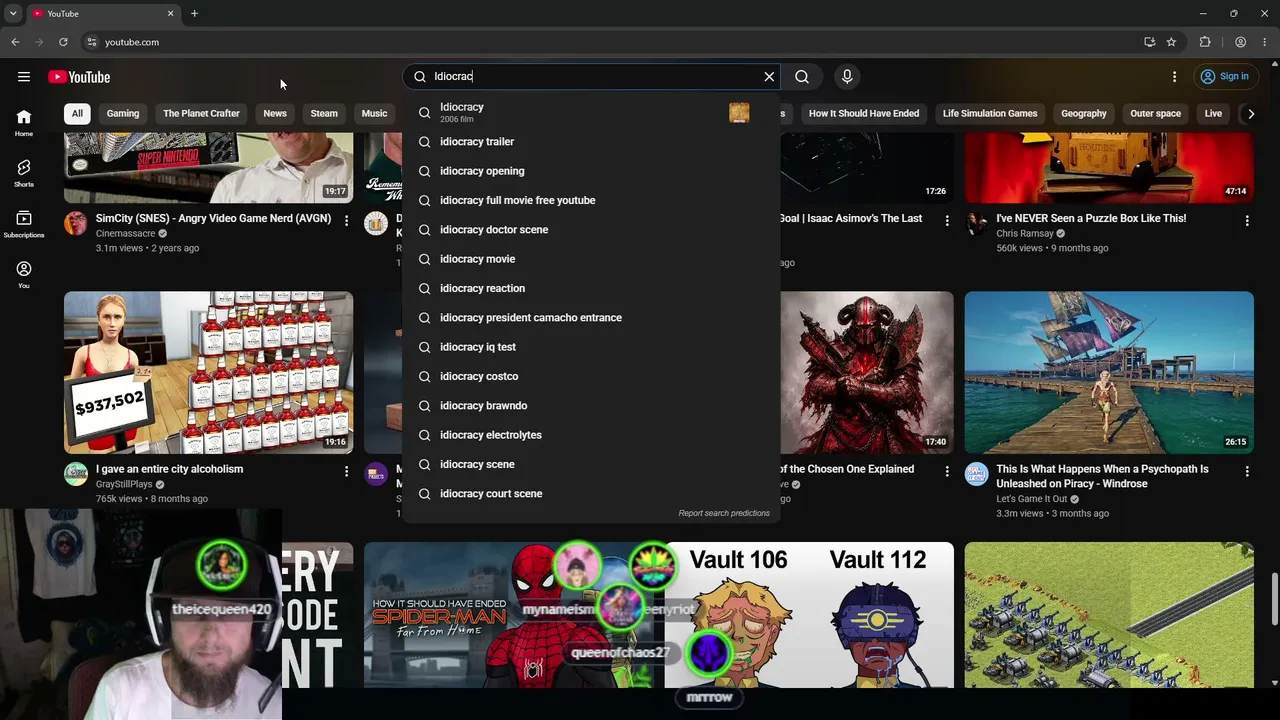1280x720 pixels.
Task: Choose the 'Idiocracy 2006 film' suggestion
Action: click(591, 112)
